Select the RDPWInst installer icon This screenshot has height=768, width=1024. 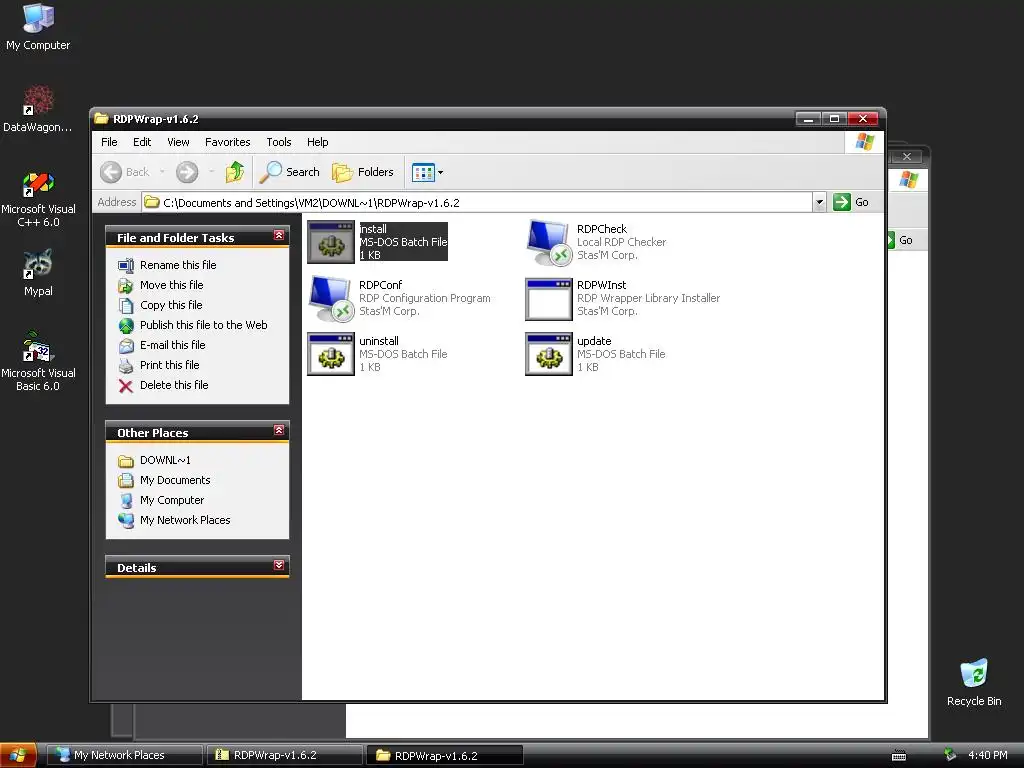[549, 299]
